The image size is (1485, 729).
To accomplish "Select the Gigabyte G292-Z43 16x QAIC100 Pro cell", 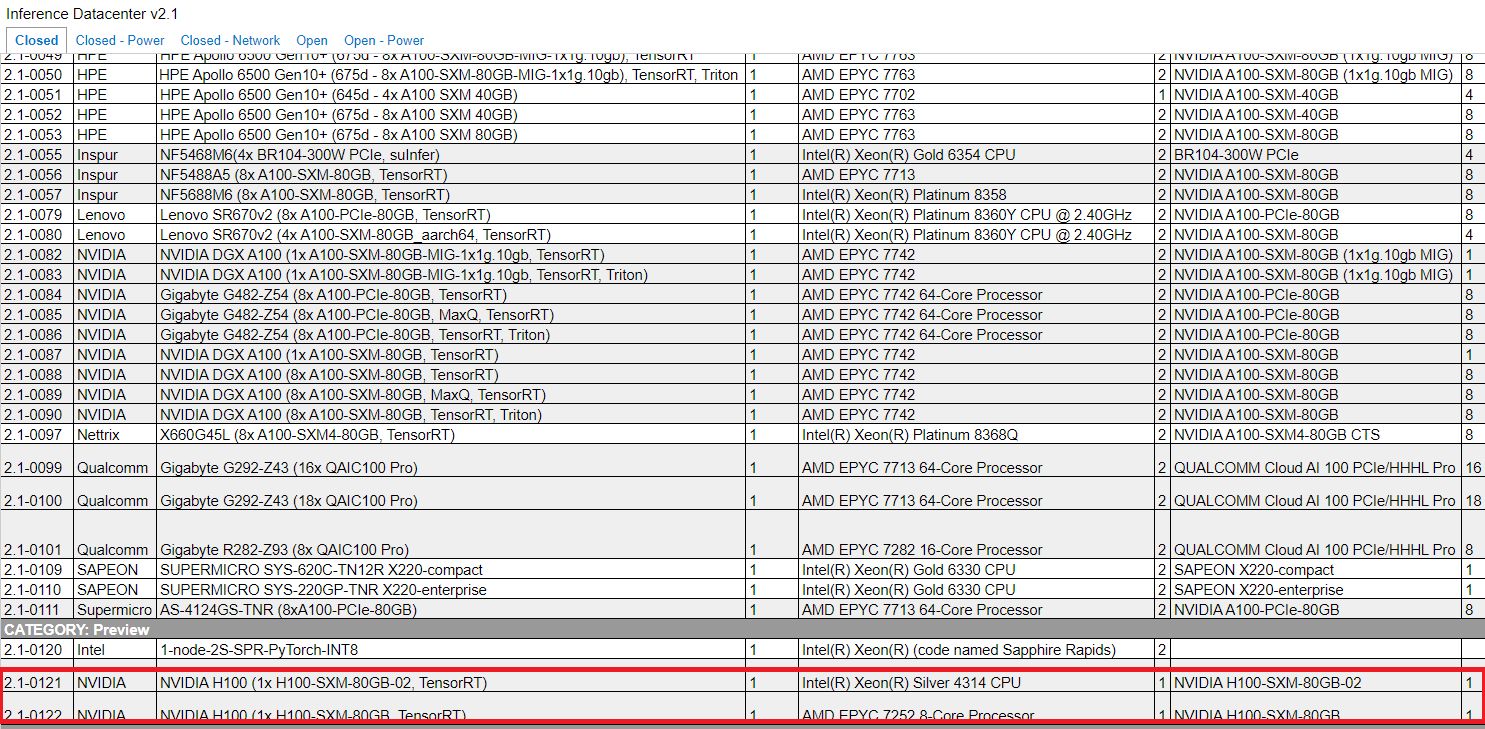I will point(289,468).
